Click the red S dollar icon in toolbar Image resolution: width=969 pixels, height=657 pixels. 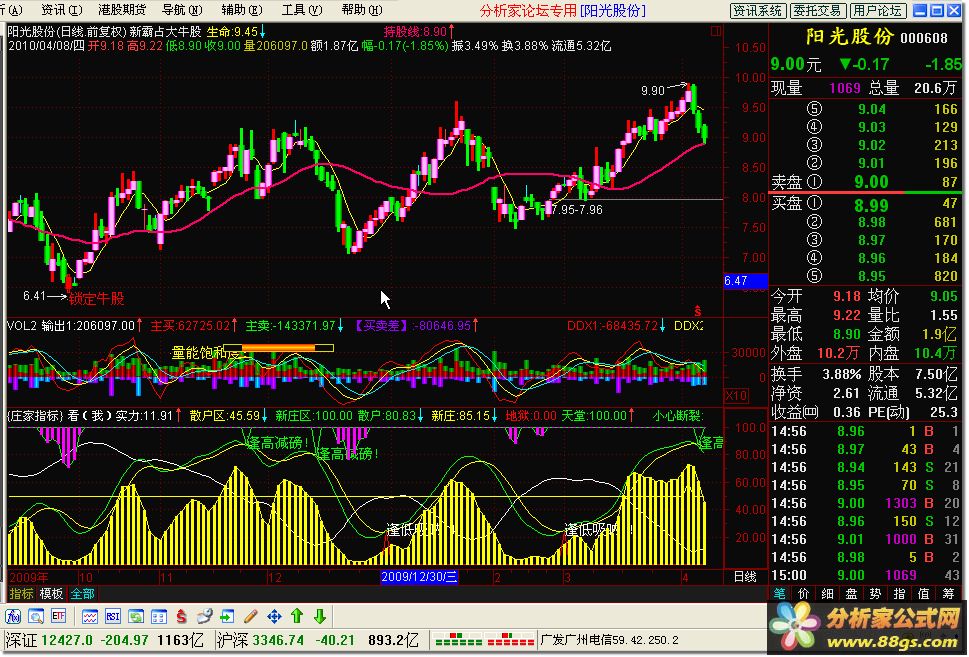(181, 616)
